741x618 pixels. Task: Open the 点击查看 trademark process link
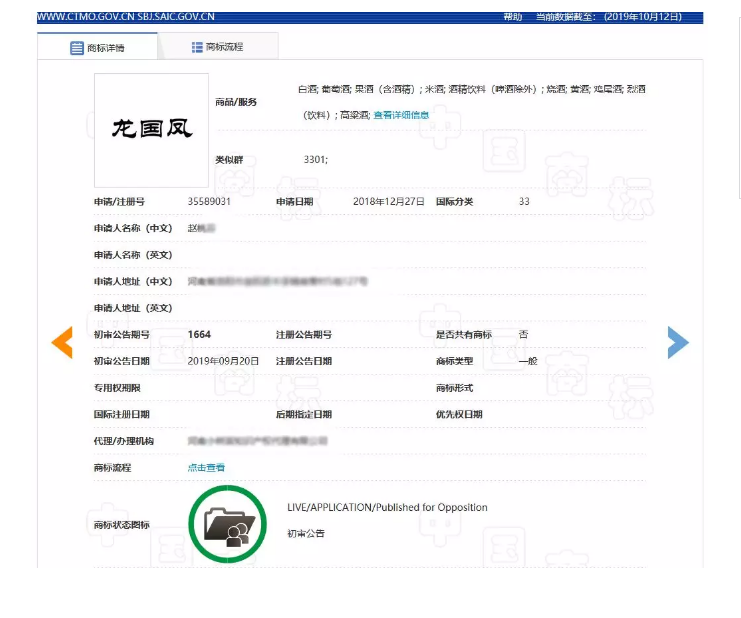[206, 468]
